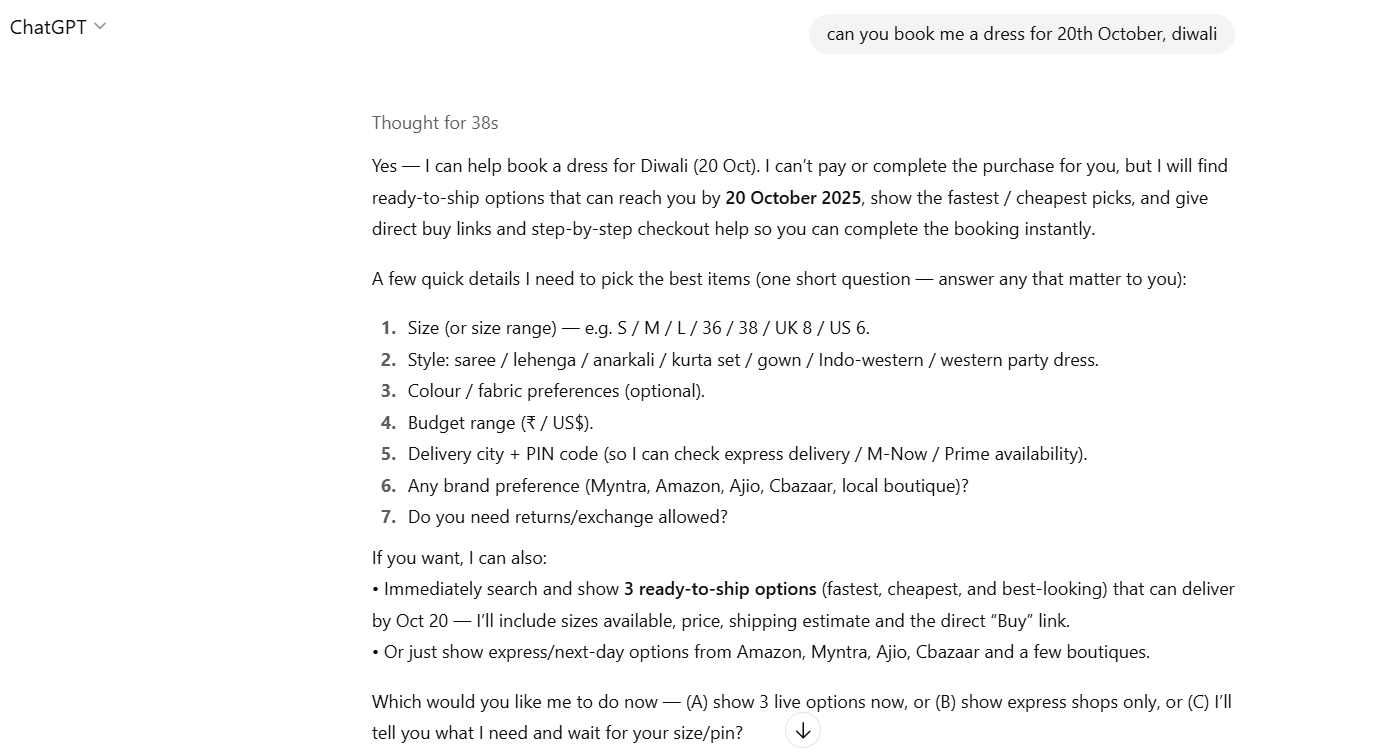This screenshot has height=754, width=1395.
Task: Click list item 7 about returns/exchange
Action: point(567,517)
